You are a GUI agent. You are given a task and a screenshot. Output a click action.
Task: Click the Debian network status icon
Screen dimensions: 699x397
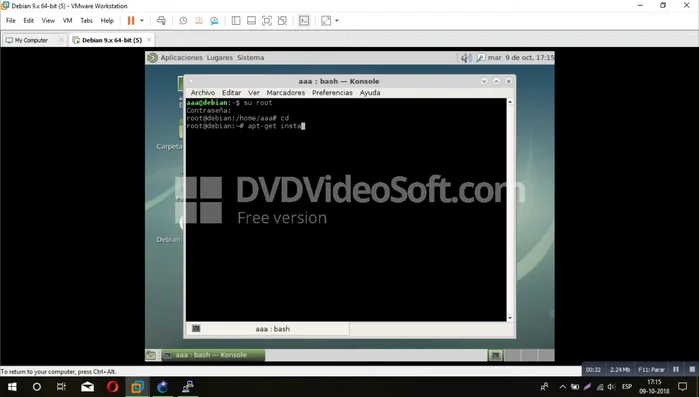click(481, 57)
